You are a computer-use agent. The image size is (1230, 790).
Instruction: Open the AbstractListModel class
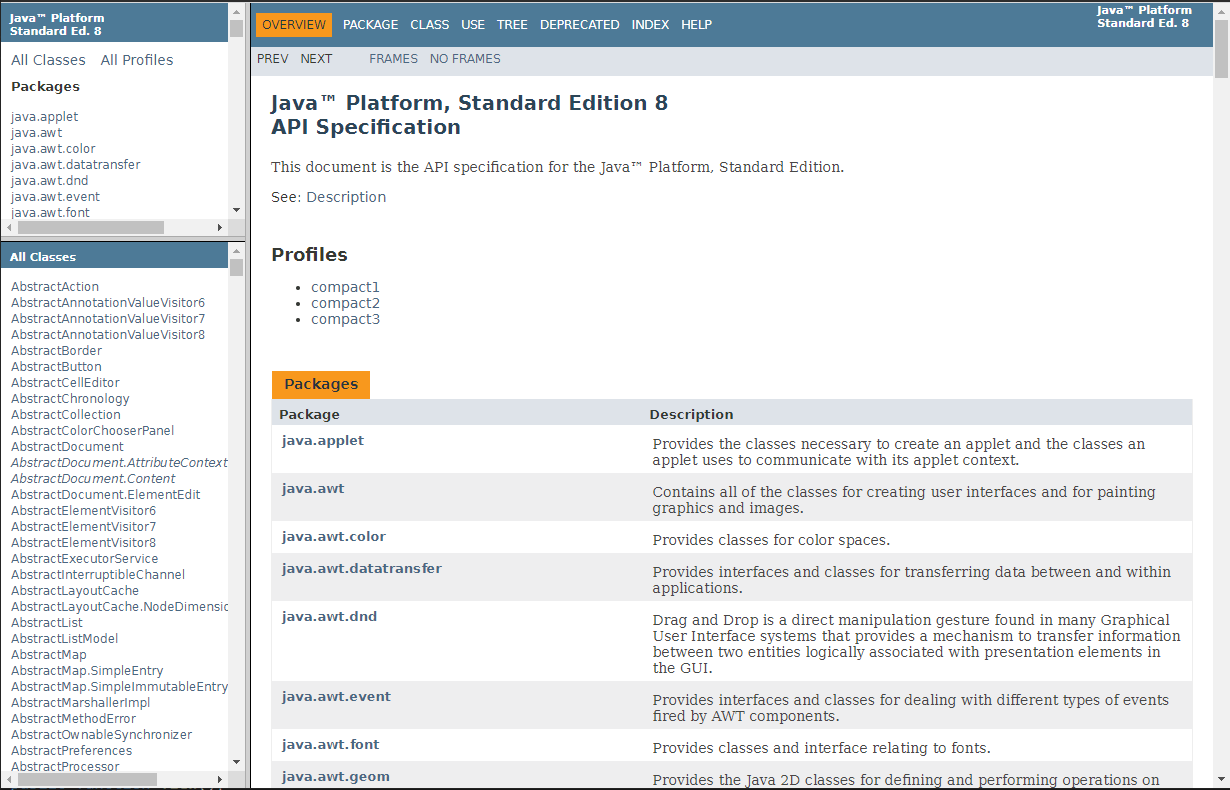point(64,639)
